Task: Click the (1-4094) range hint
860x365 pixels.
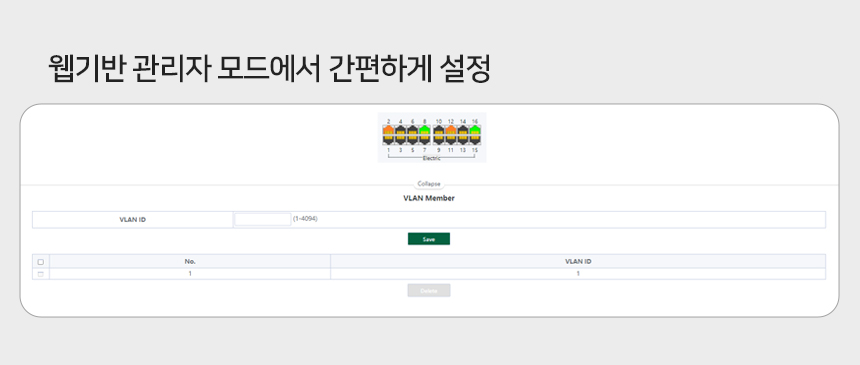Action: point(305,218)
